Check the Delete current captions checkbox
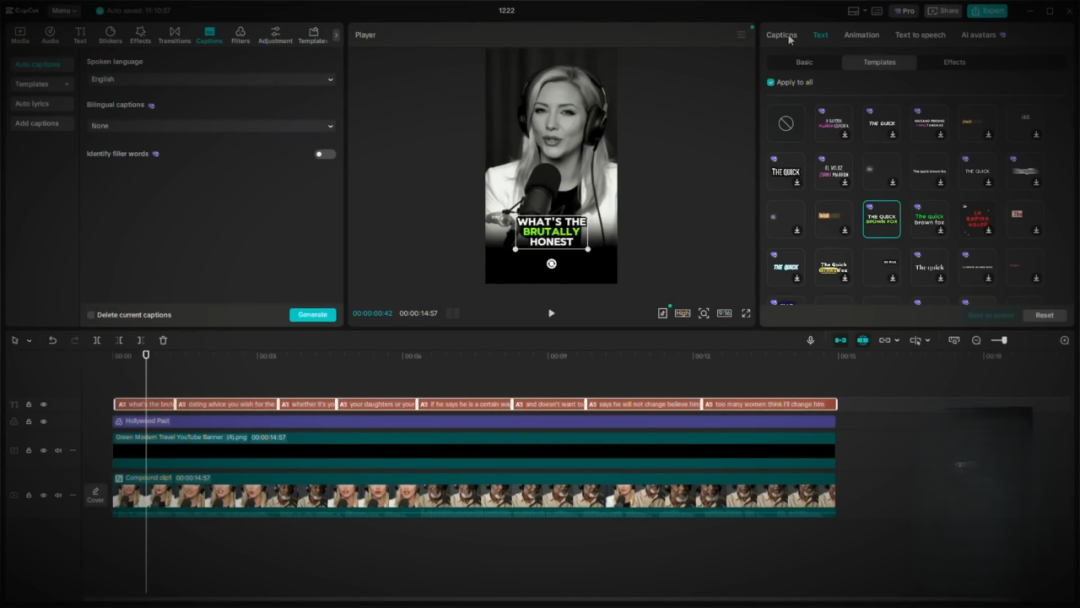 point(91,315)
